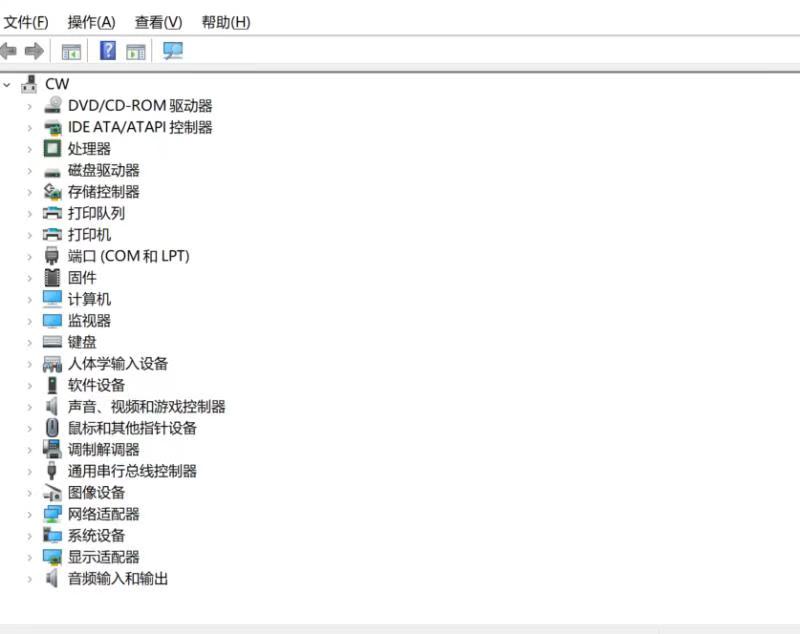
Task: Select the 声音、视频和游戏控制器 item
Action: click(146, 407)
